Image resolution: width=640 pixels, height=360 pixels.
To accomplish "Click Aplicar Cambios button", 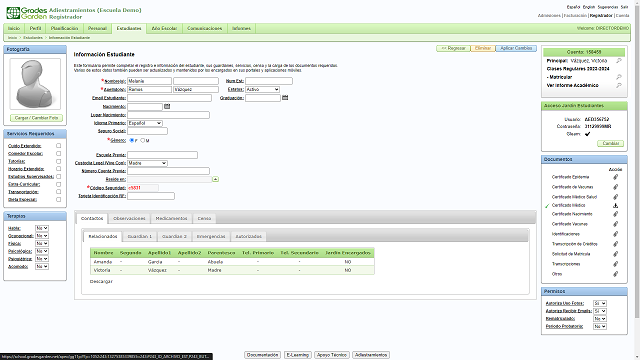I will (516, 48).
